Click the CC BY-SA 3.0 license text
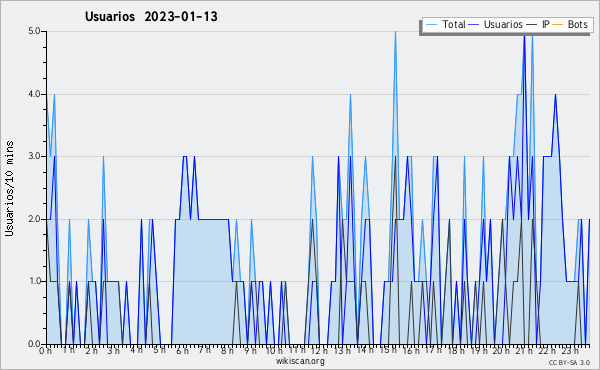Viewport: 600px width, 370px height. pyautogui.click(x=569, y=362)
